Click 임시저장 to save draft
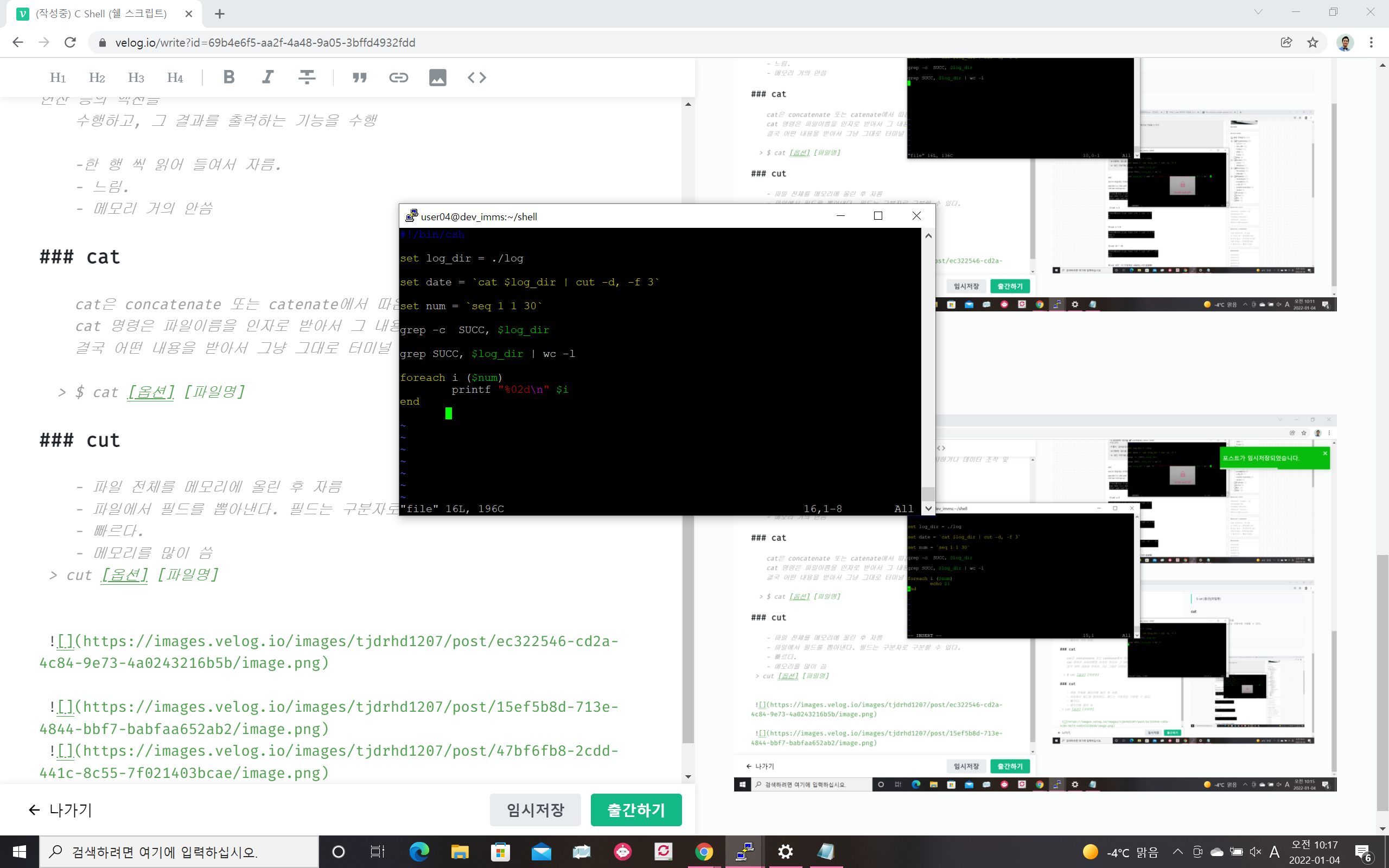 coord(535,810)
